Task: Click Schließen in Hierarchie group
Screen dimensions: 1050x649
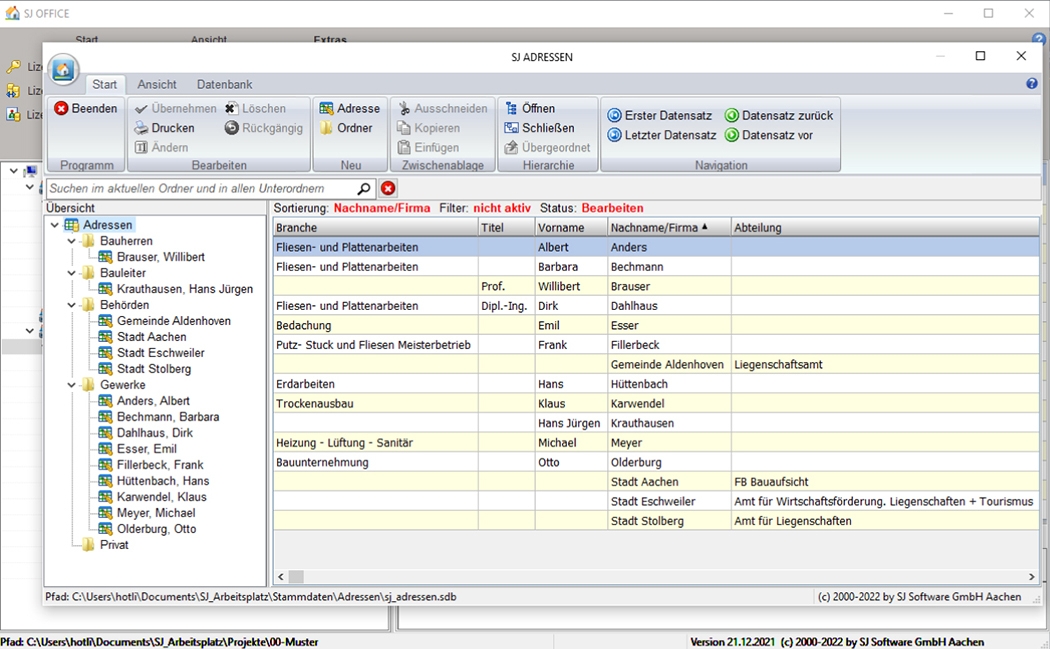Action: coord(540,128)
